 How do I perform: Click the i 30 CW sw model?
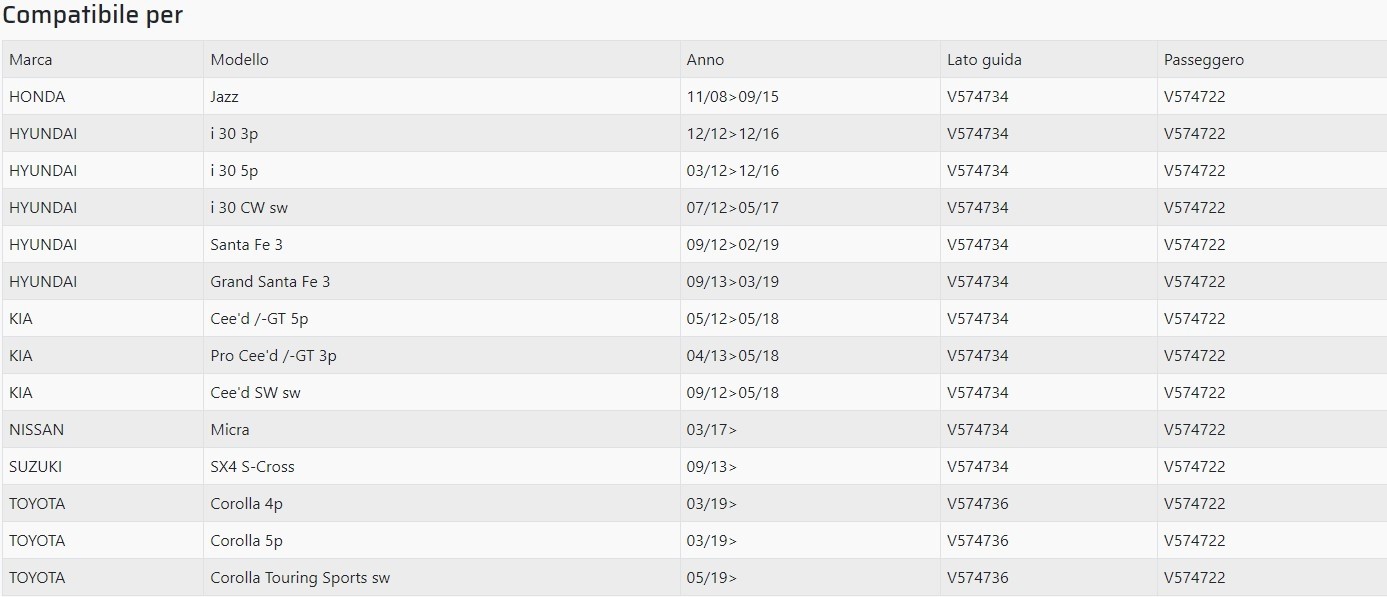249,208
